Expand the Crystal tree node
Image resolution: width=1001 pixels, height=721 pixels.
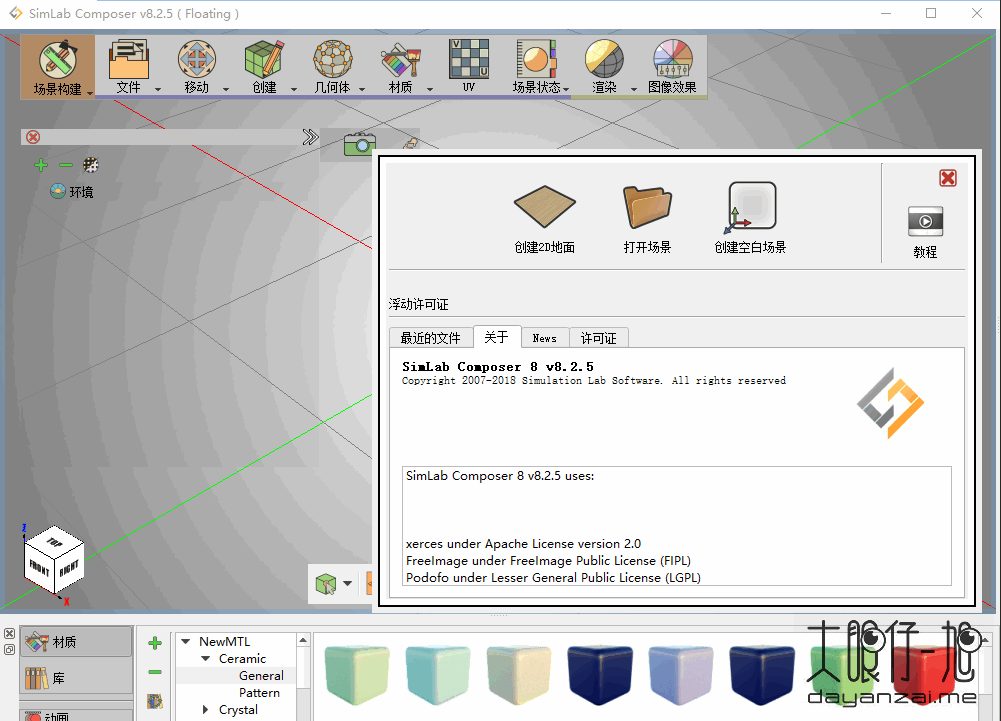tap(205, 710)
